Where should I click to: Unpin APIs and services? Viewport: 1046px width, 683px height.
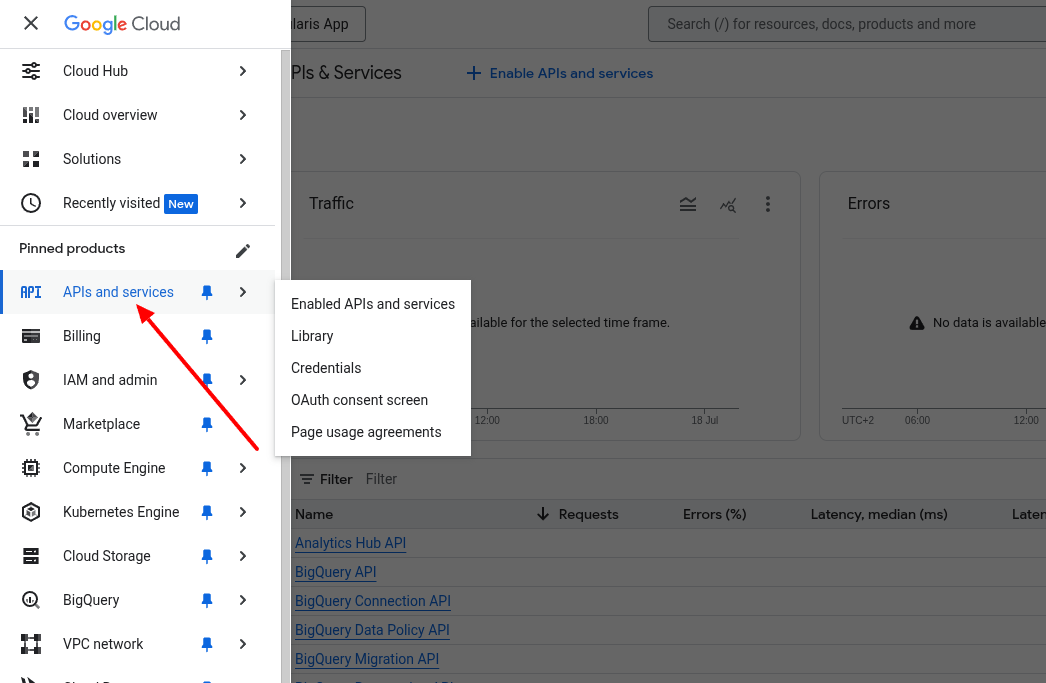pos(207,292)
